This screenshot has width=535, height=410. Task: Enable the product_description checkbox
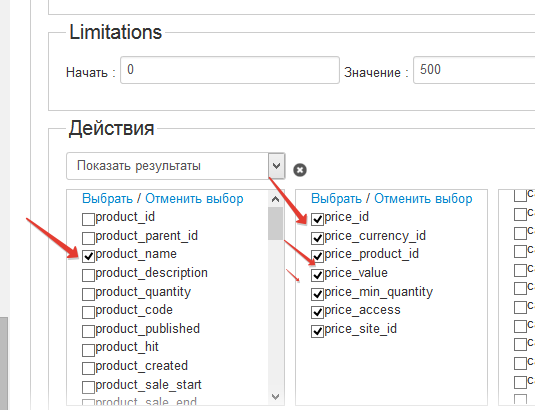coord(88,275)
